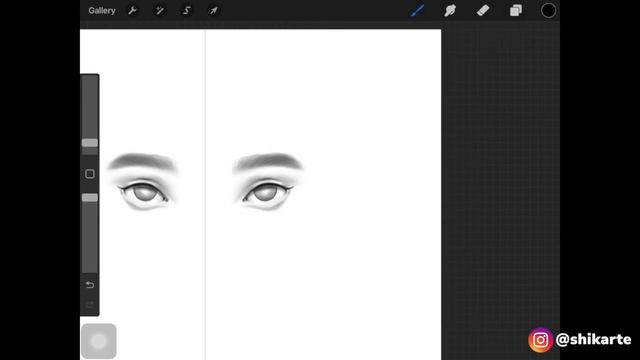The width and height of the screenshot is (640, 360).
Task: Undo the last stroke
Action: click(90, 285)
